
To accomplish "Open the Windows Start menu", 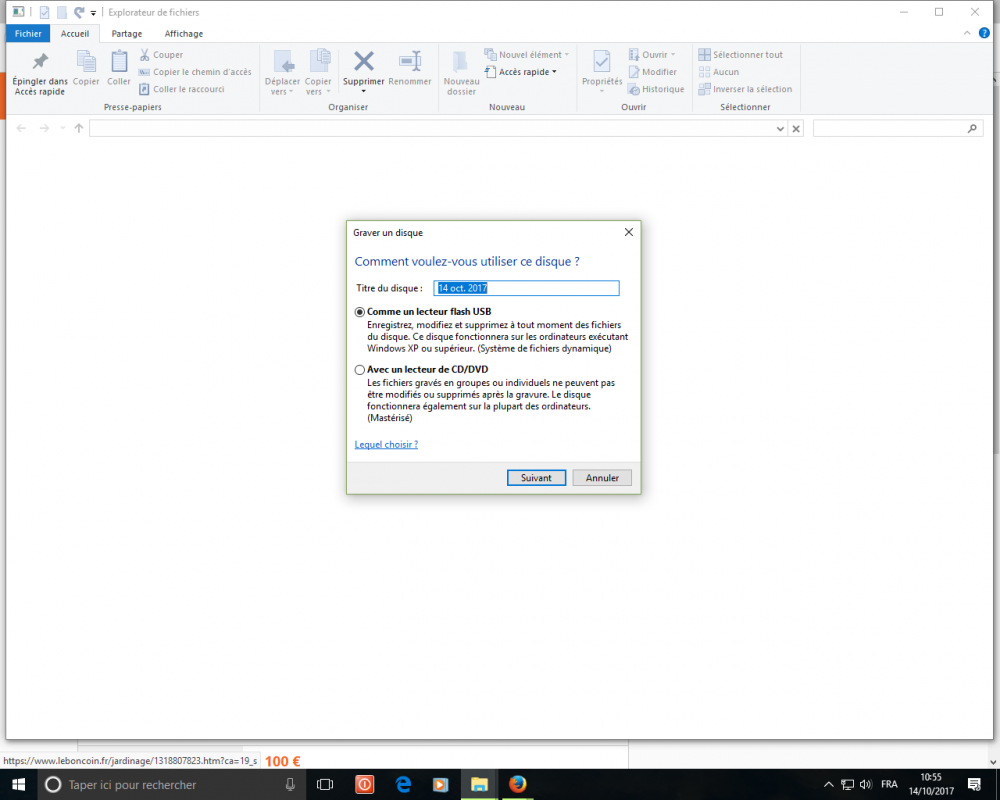I will (18, 785).
